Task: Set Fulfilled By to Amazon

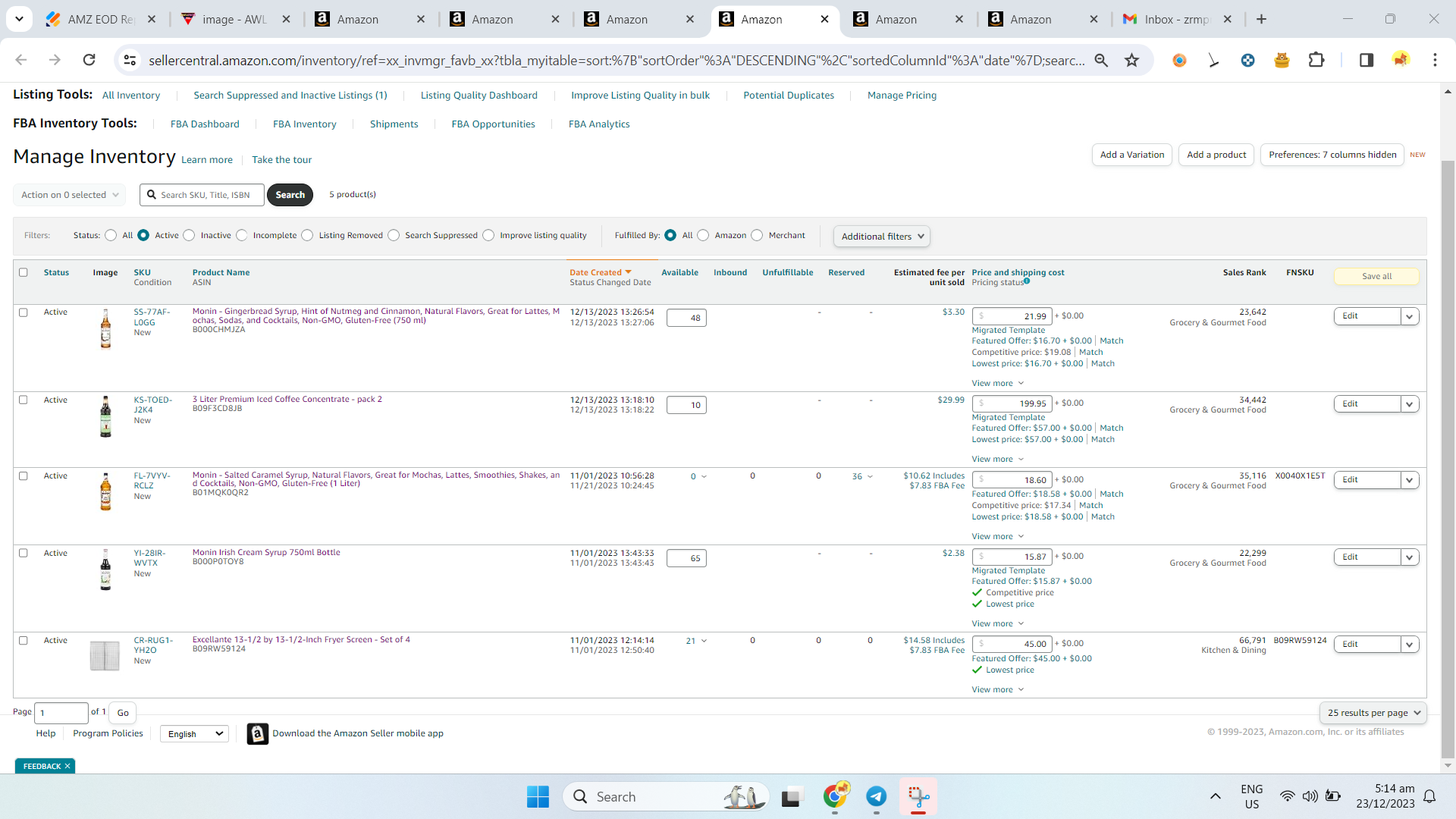Action: tap(703, 235)
